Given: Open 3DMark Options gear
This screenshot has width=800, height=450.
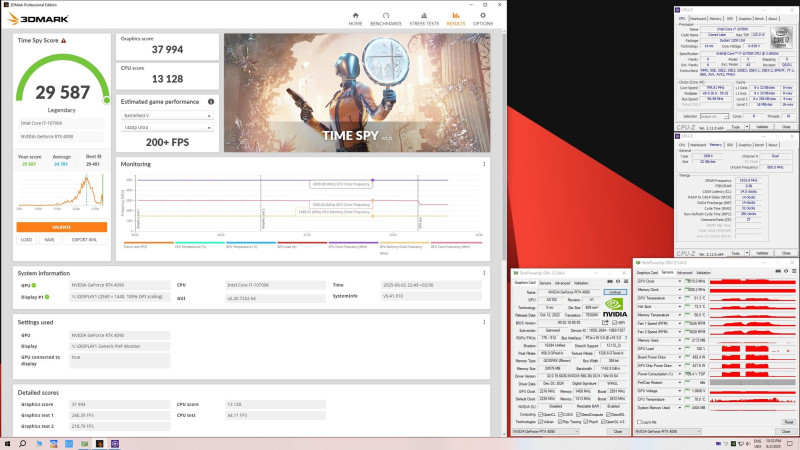Looking at the screenshot, I should (483, 19).
